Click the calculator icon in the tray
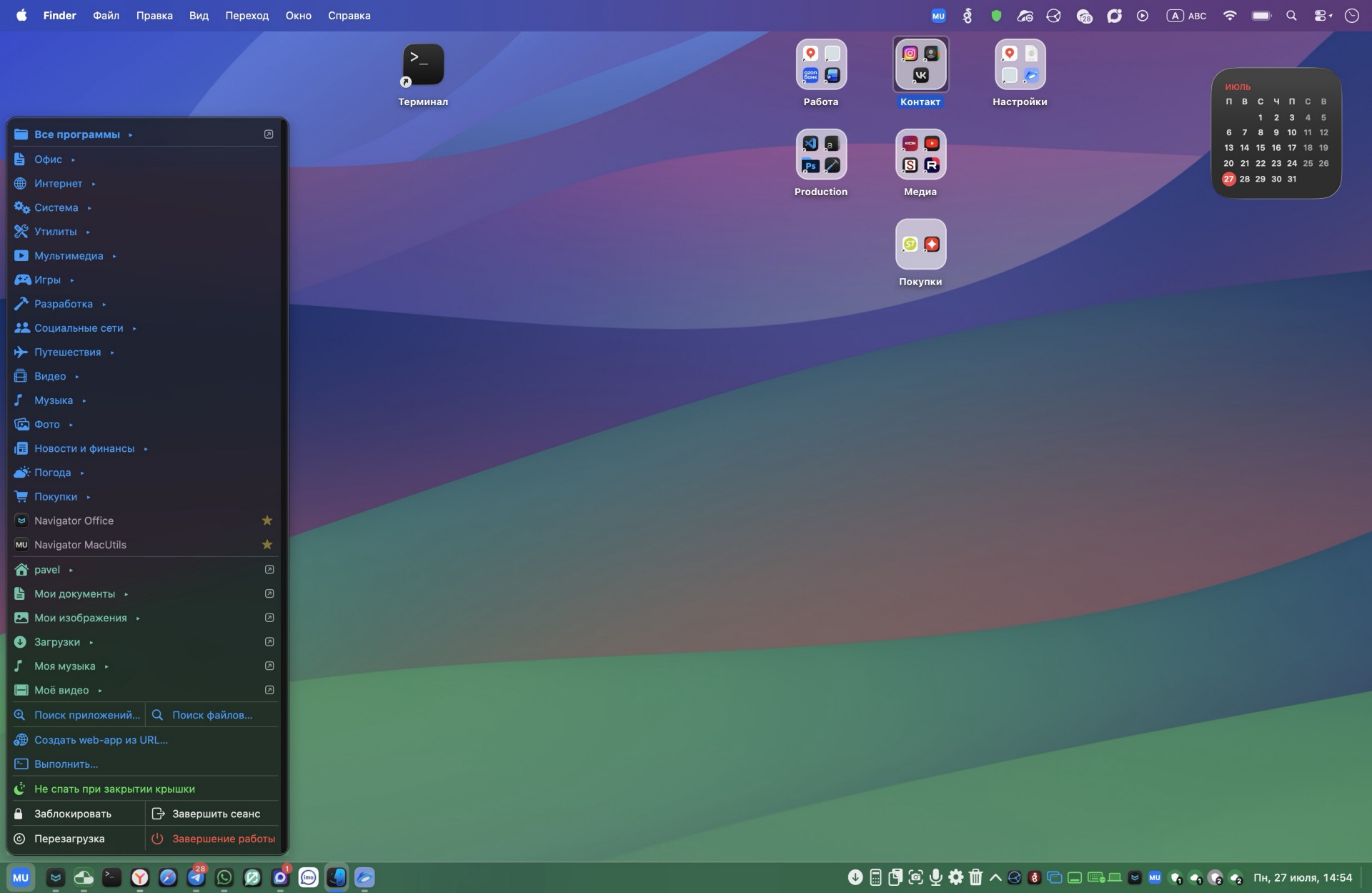This screenshot has width=1372, height=893. (875, 877)
